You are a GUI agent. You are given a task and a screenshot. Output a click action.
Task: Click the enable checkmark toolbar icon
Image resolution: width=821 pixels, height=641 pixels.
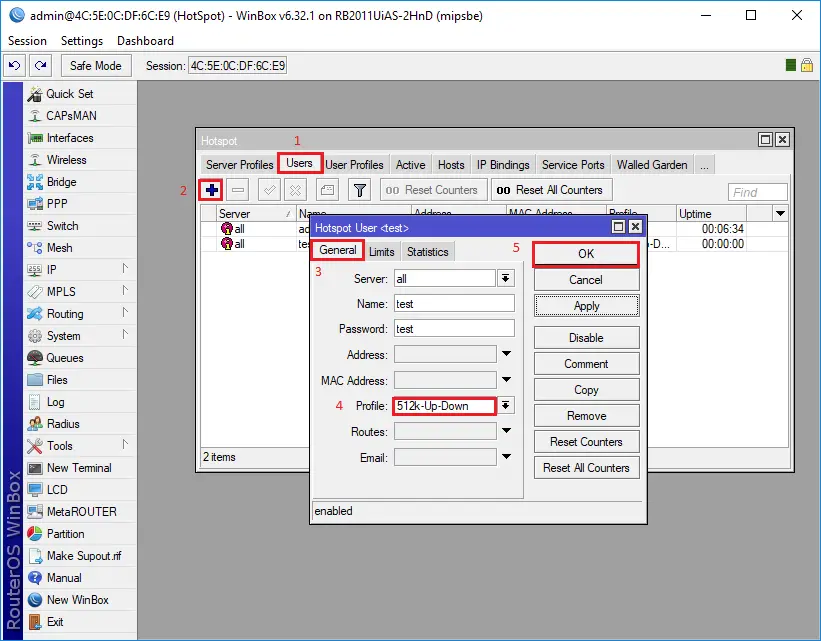tap(269, 190)
